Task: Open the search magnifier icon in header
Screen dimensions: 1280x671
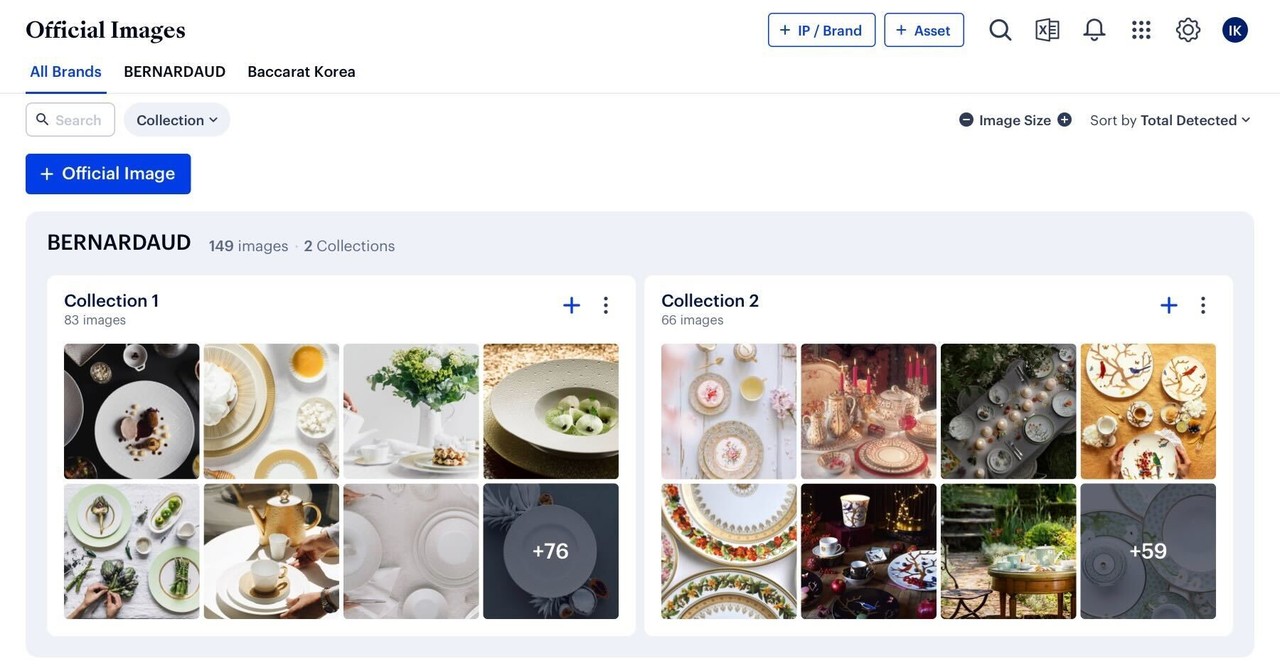Action: pyautogui.click(x=1000, y=30)
